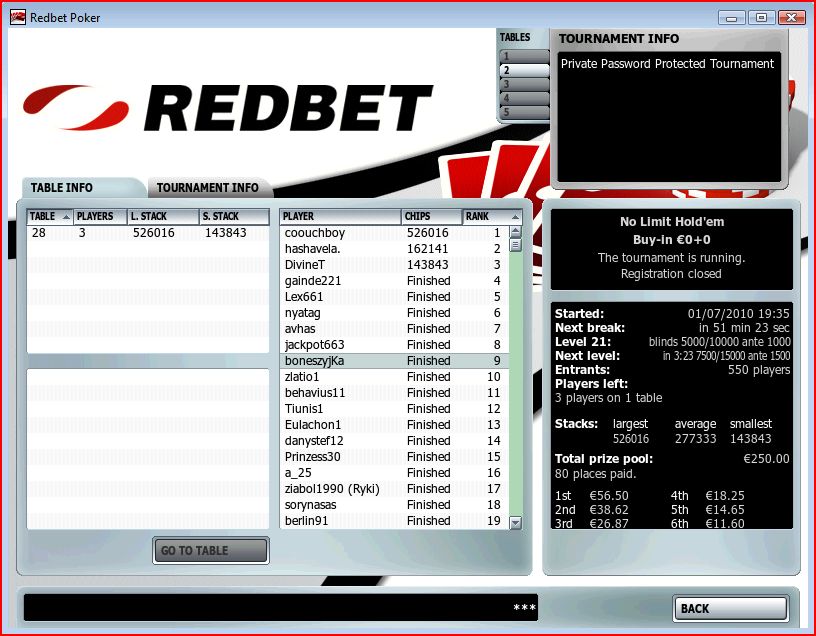This screenshot has height=636, width=816.
Task: Select player nyatag in the list
Action: [394, 313]
